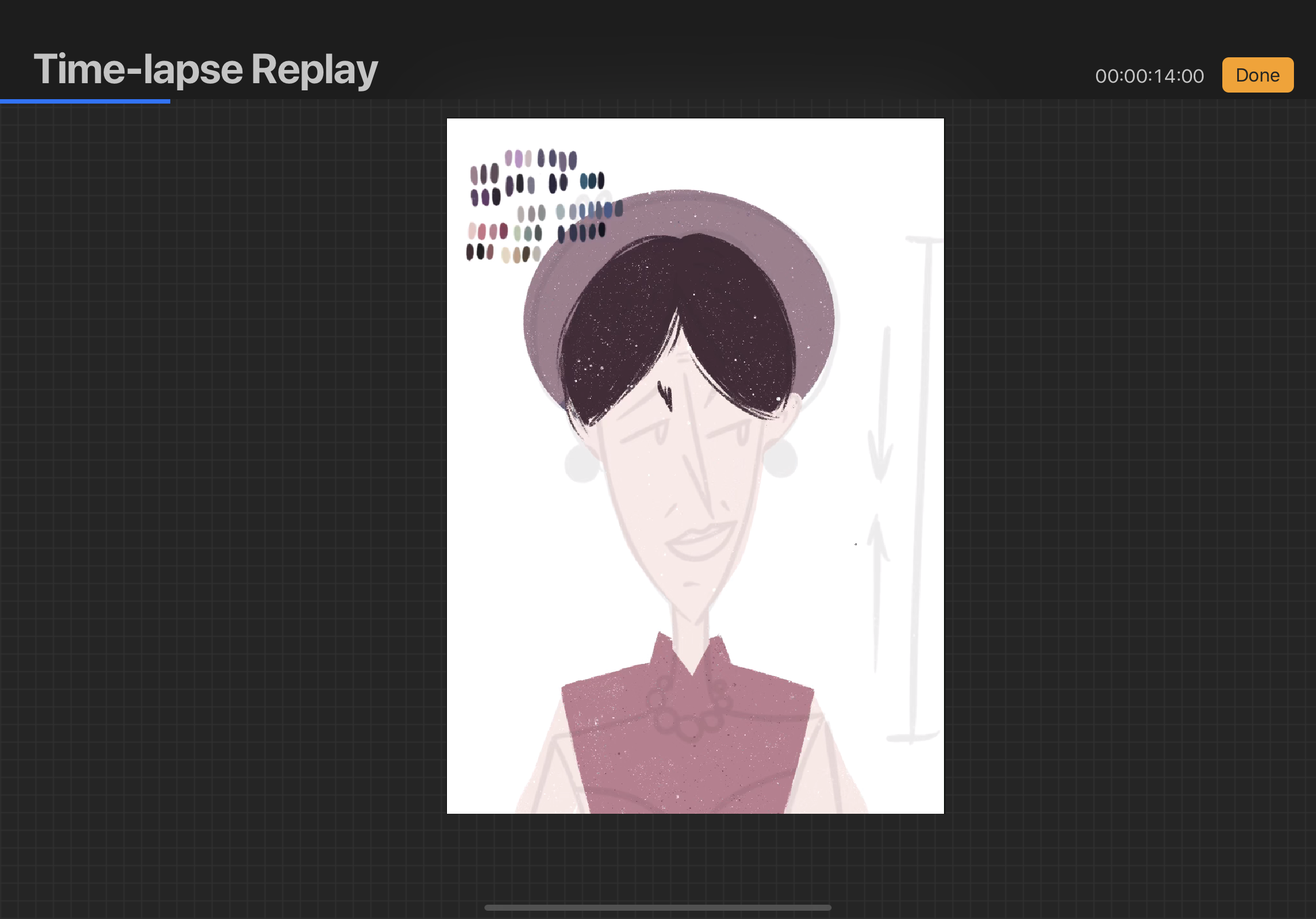Image resolution: width=1316 pixels, height=919 pixels.
Task: Tap the orange Done button
Action: click(x=1258, y=75)
